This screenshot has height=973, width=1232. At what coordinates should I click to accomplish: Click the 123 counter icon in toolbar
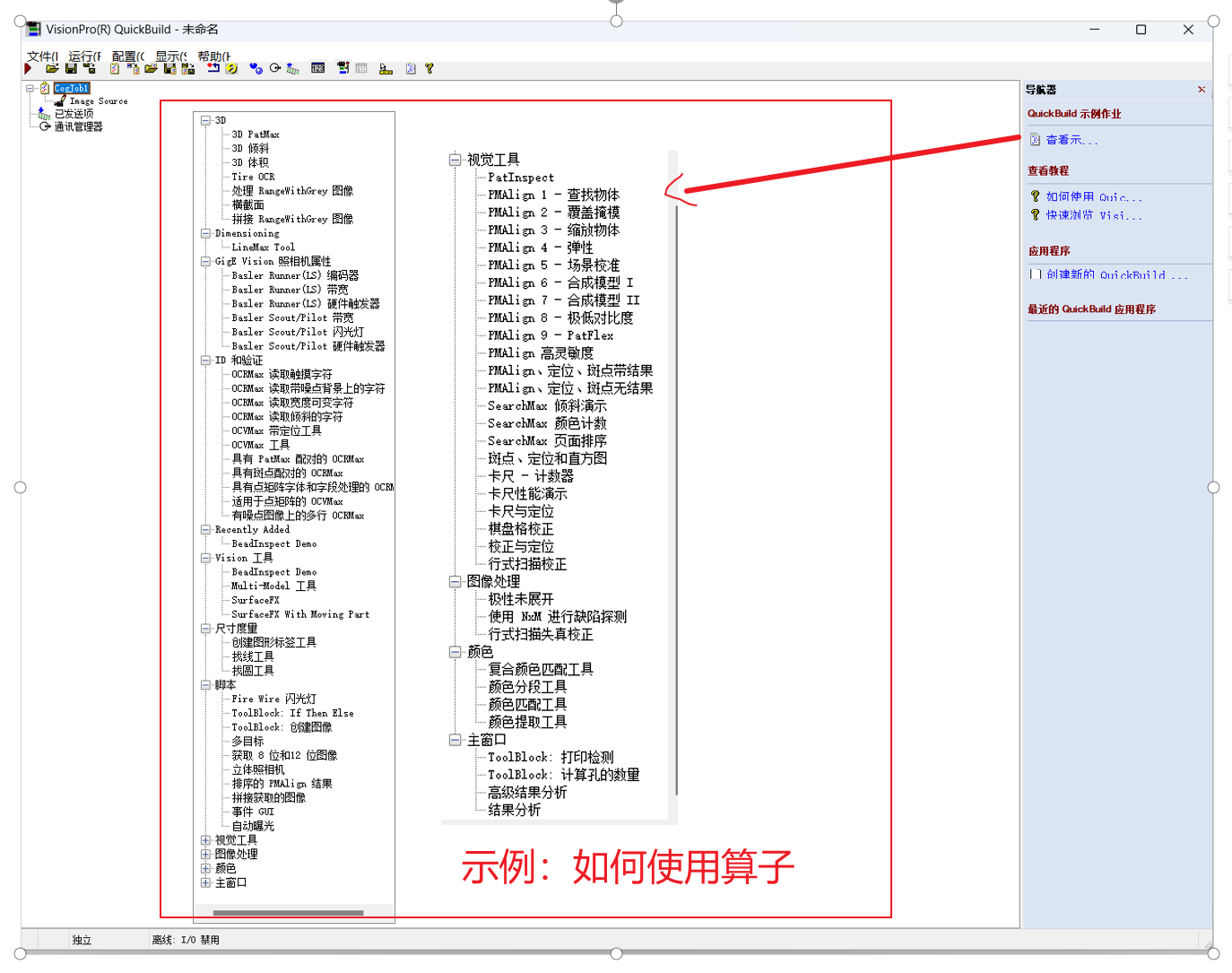click(x=317, y=68)
